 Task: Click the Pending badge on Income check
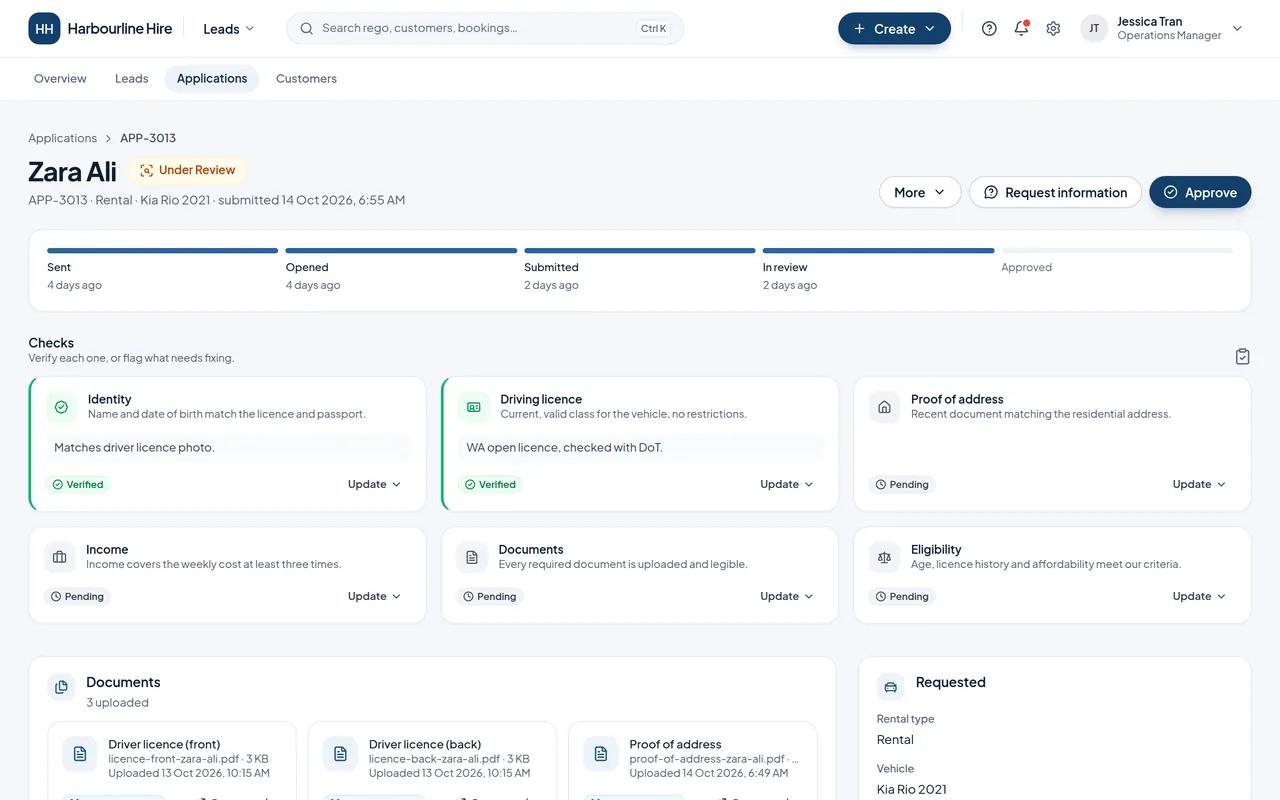[x=78, y=596]
